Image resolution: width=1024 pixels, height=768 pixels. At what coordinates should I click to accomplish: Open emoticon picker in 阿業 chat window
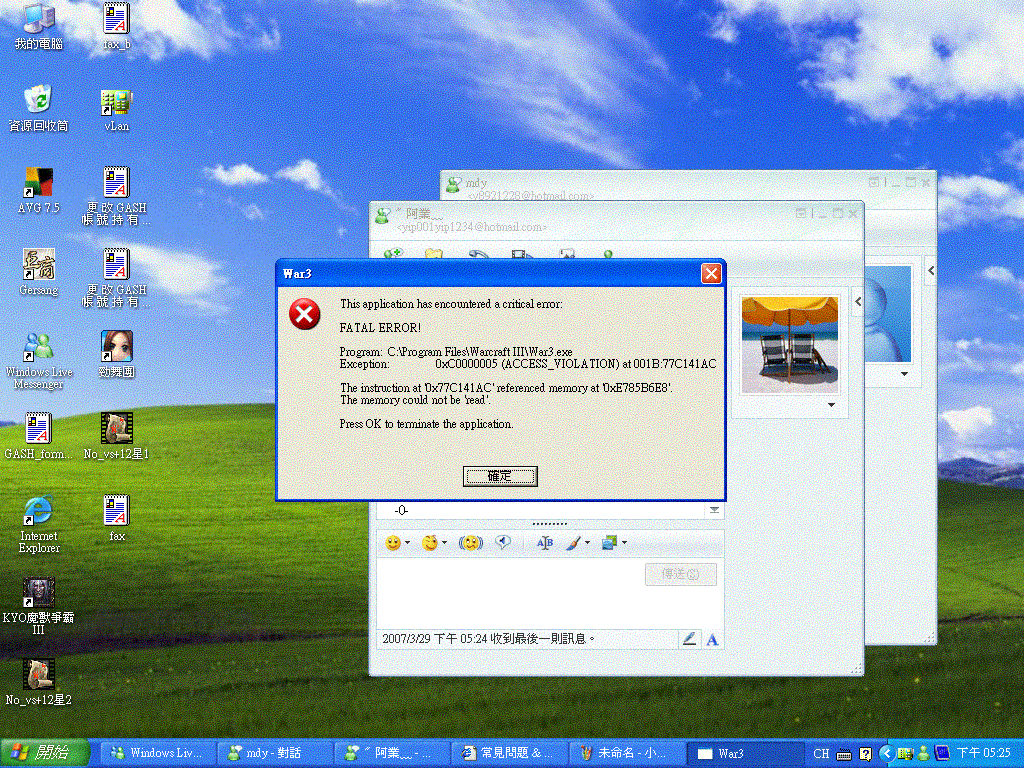392,543
